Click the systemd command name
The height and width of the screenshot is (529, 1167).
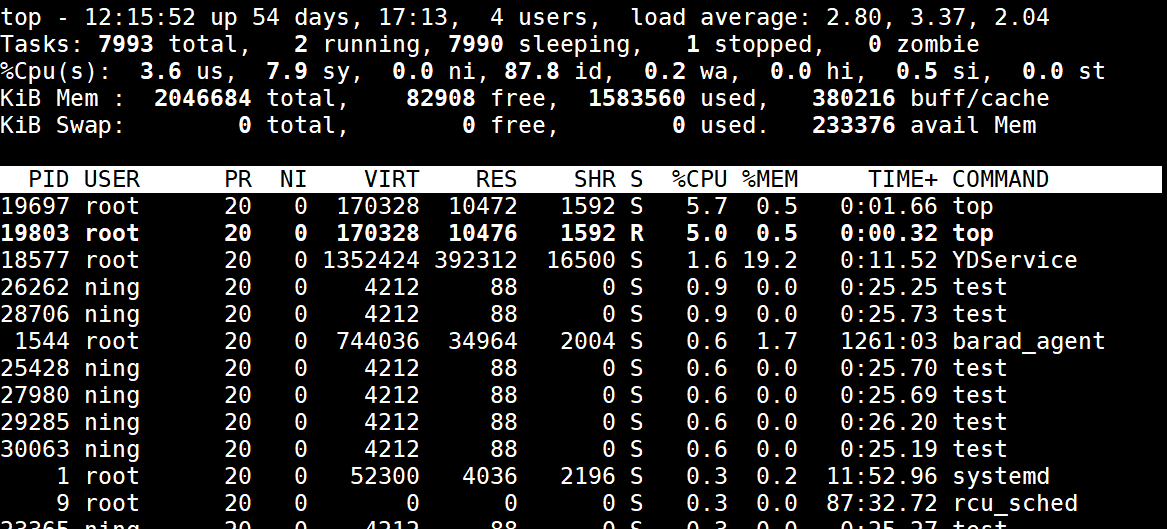coord(1000,476)
